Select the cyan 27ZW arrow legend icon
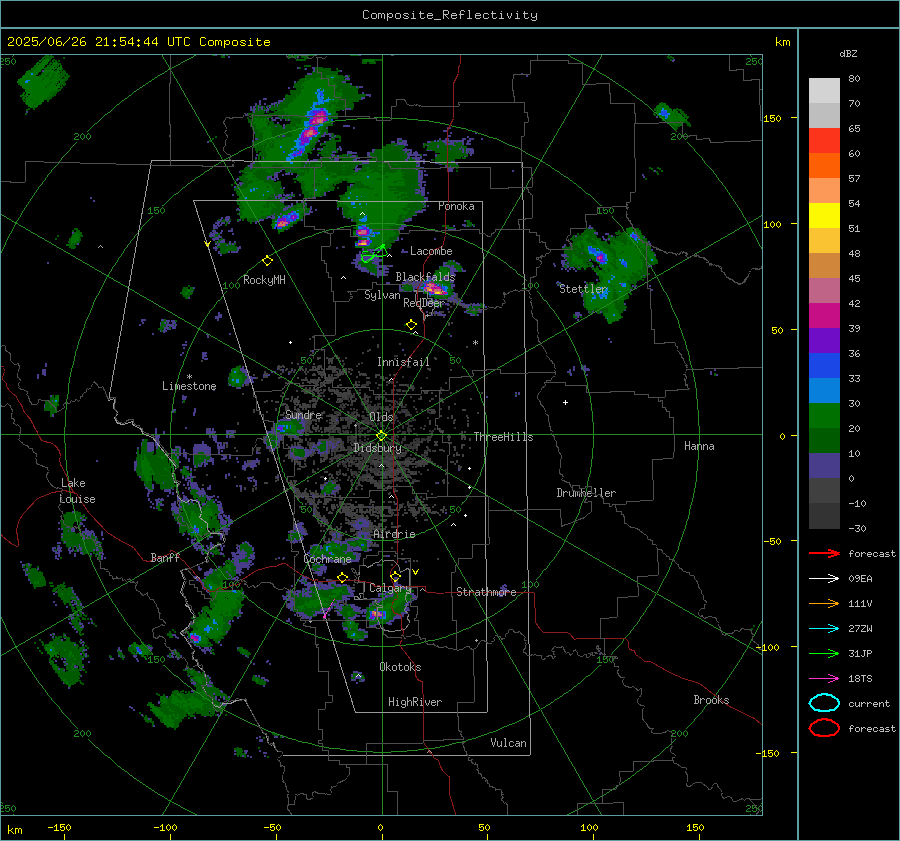 click(824, 629)
